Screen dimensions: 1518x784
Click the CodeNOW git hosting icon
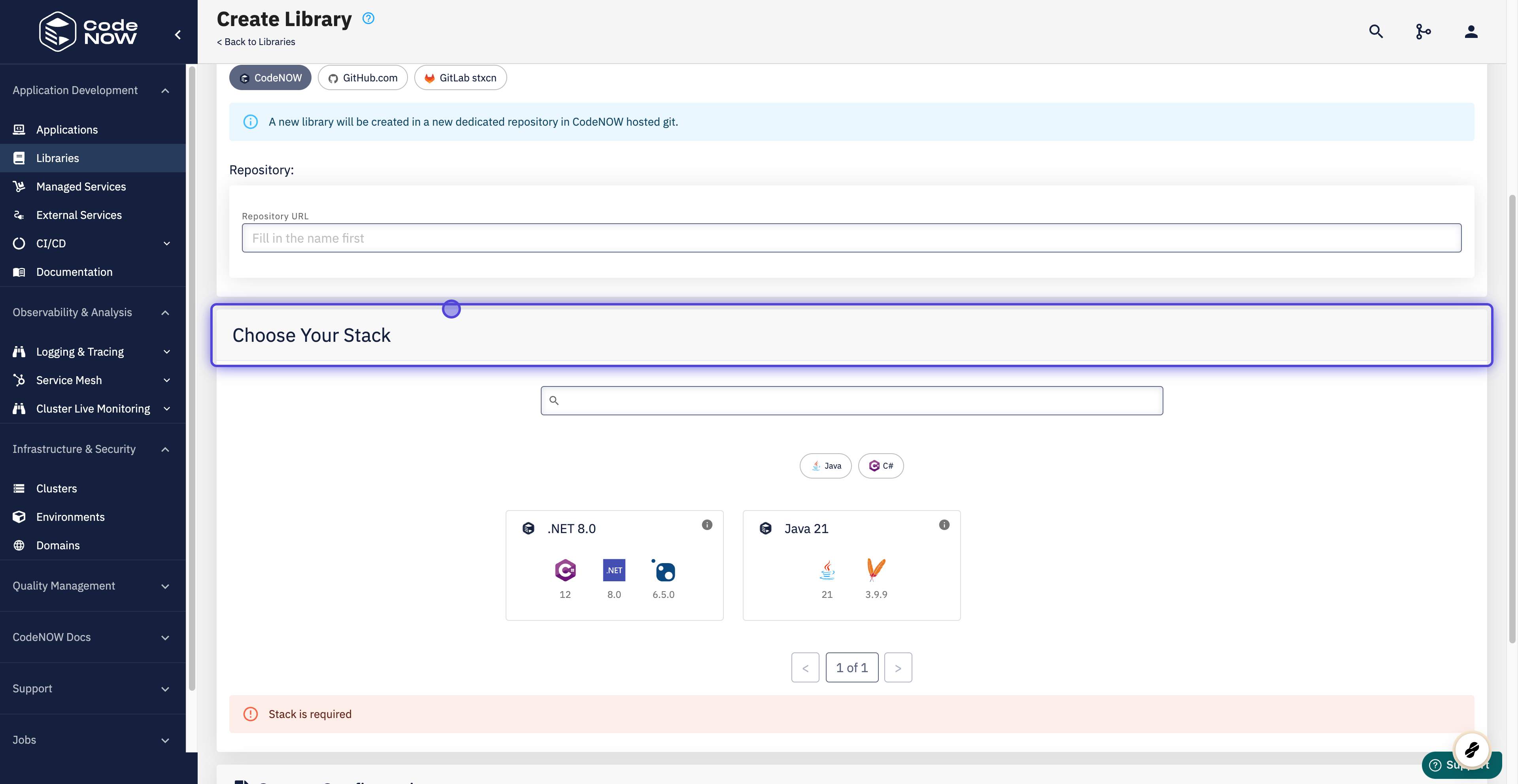244,77
